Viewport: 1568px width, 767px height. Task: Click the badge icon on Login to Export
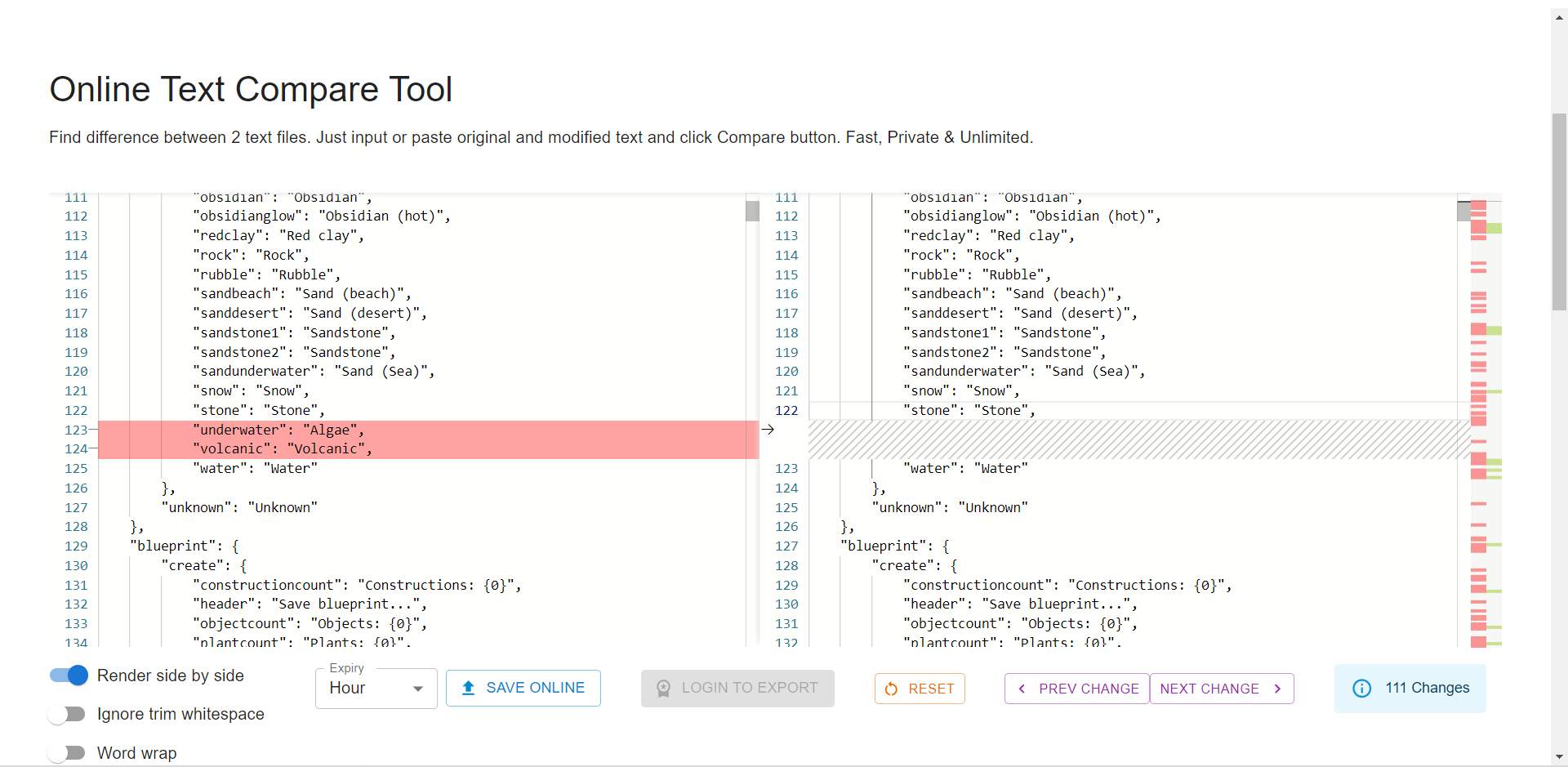pos(663,688)
